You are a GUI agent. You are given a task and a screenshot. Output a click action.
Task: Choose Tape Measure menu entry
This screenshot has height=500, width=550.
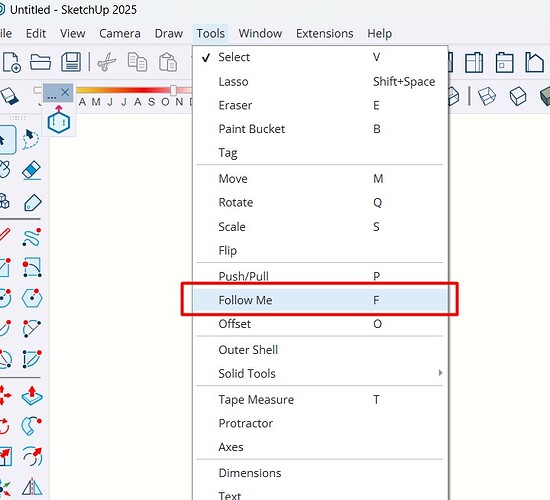point(320,399)
